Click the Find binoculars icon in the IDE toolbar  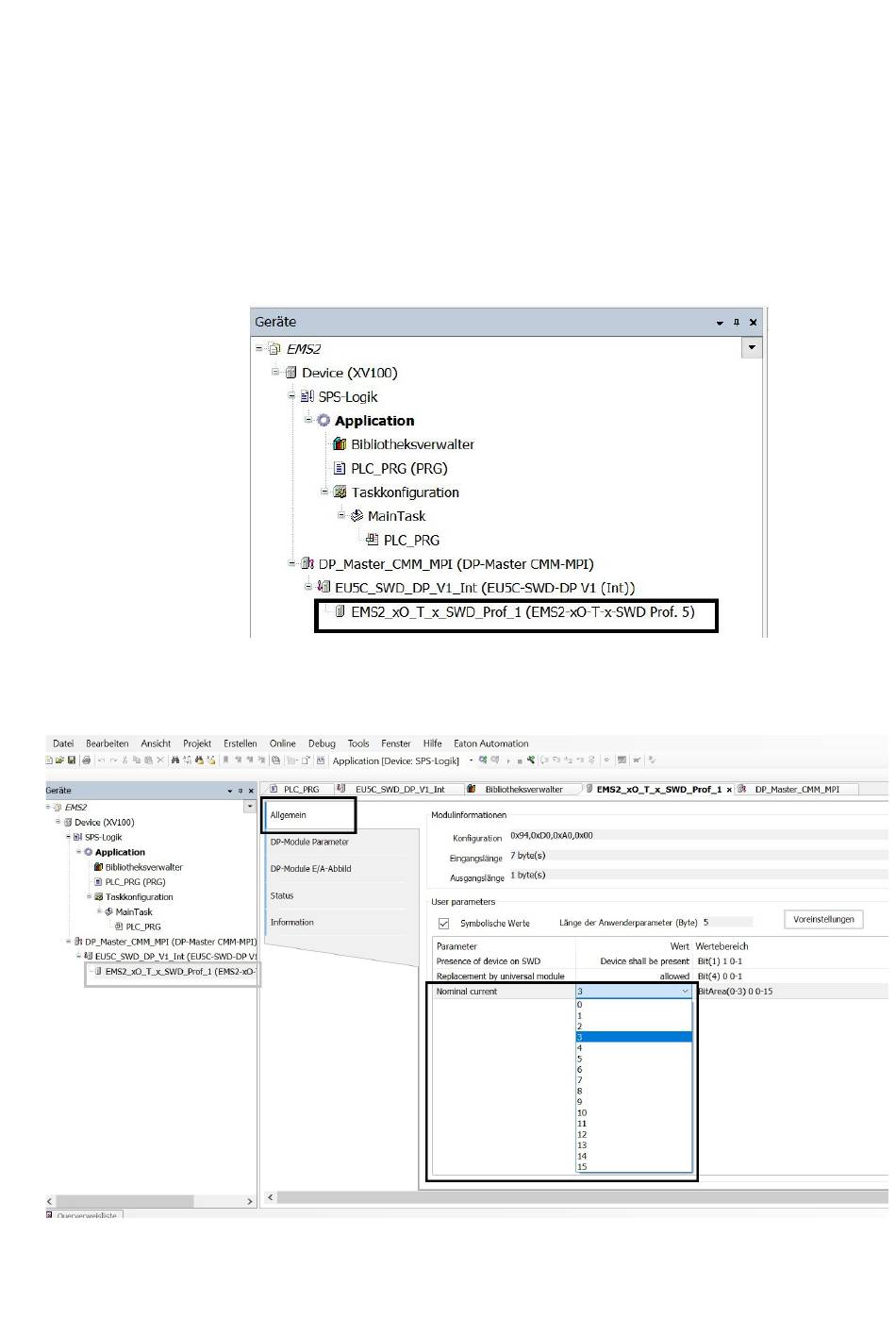point(175,760)
